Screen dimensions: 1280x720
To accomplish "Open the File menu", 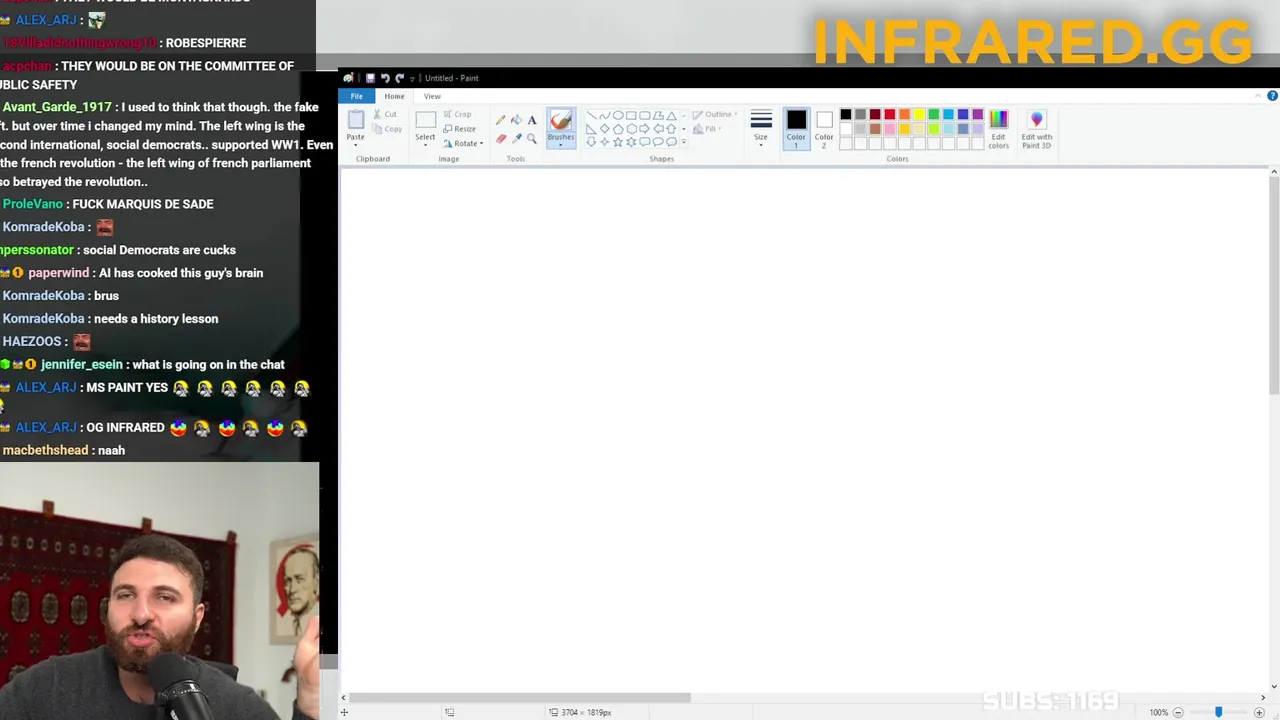I will pyautogui.click(x=357, y=96).
